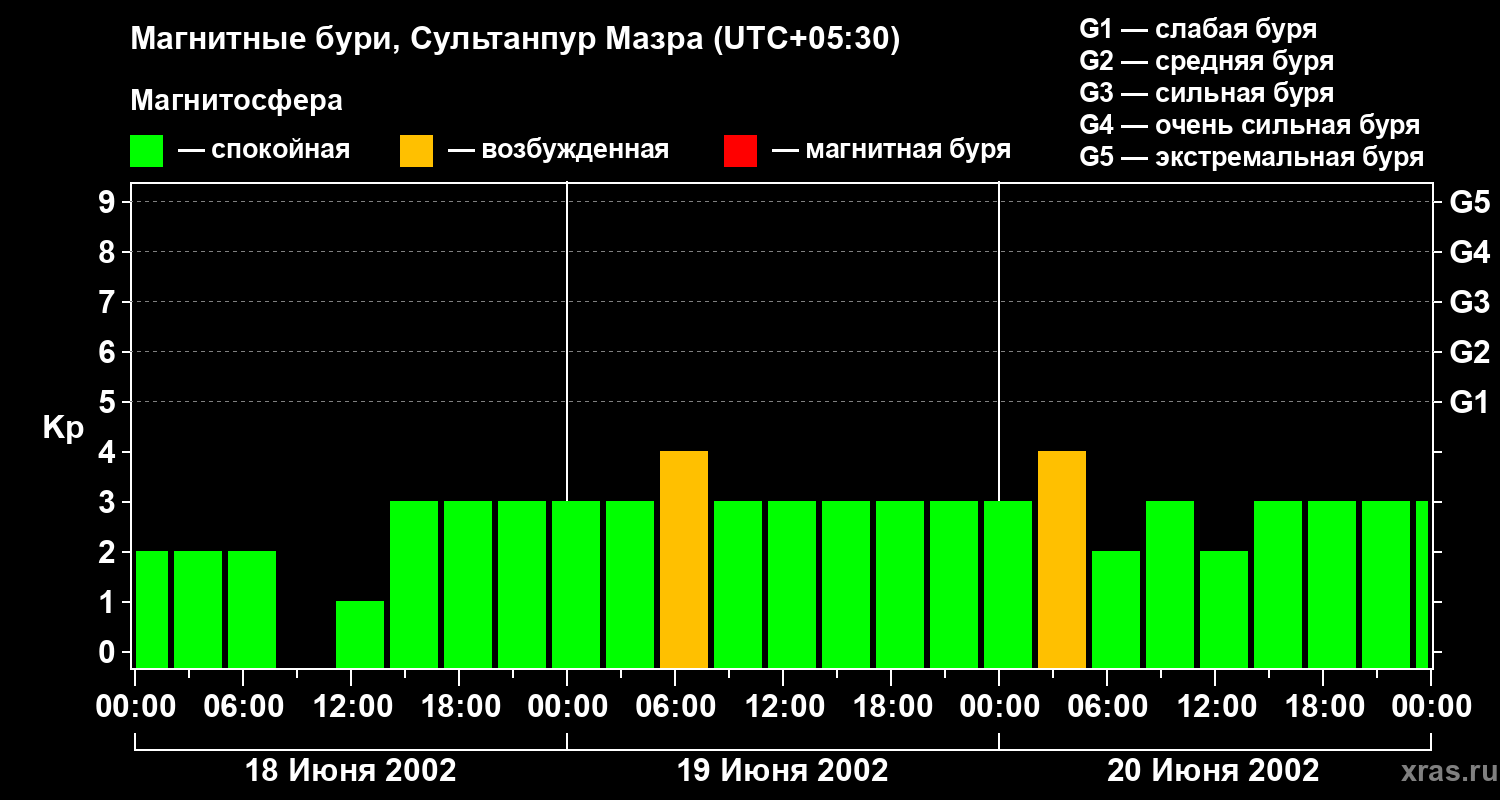Click the green 'спокойная' legend swatch

(x=146, y=151)
